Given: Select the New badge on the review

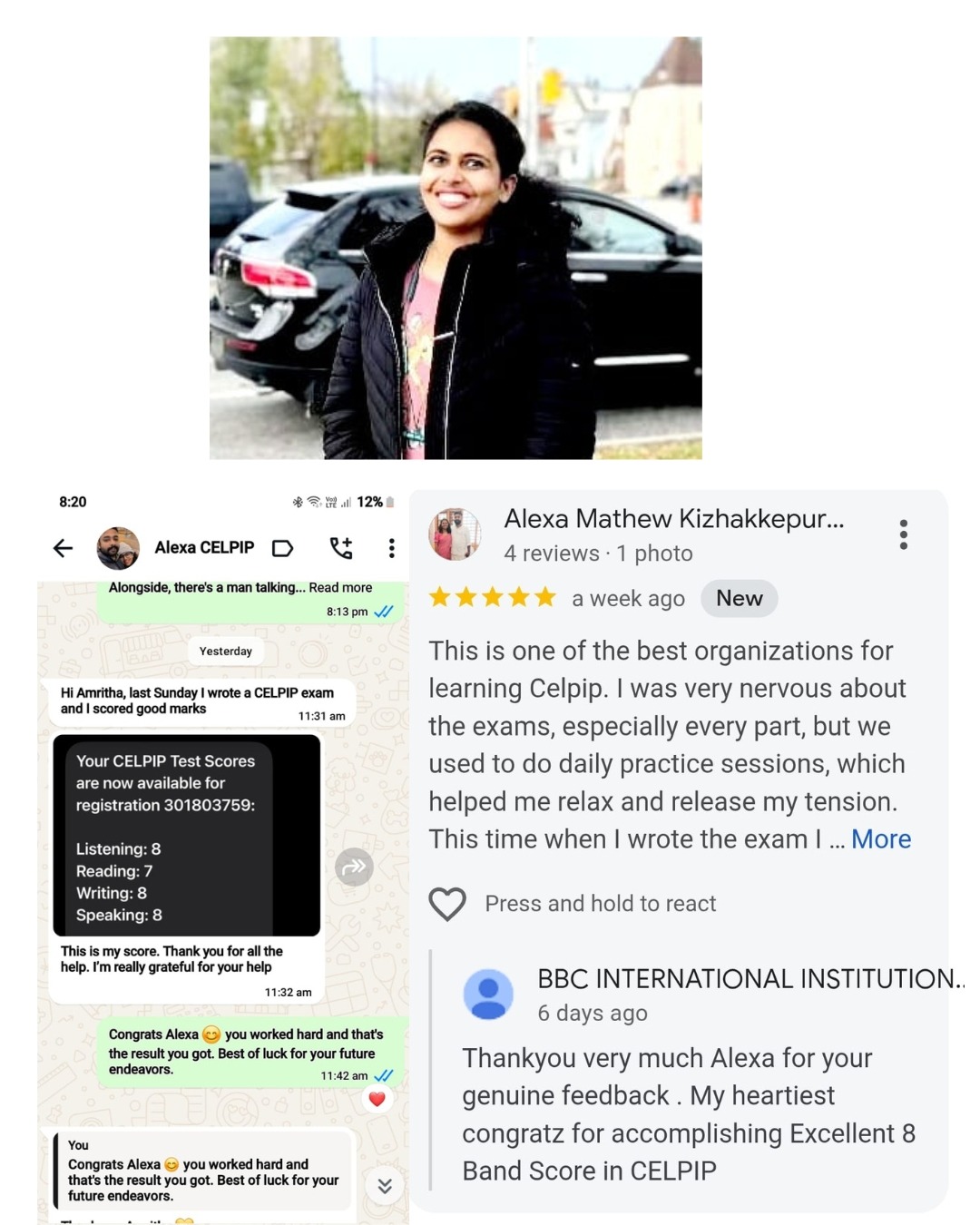Looking at the screenshot, I should [x=740, y=598].
